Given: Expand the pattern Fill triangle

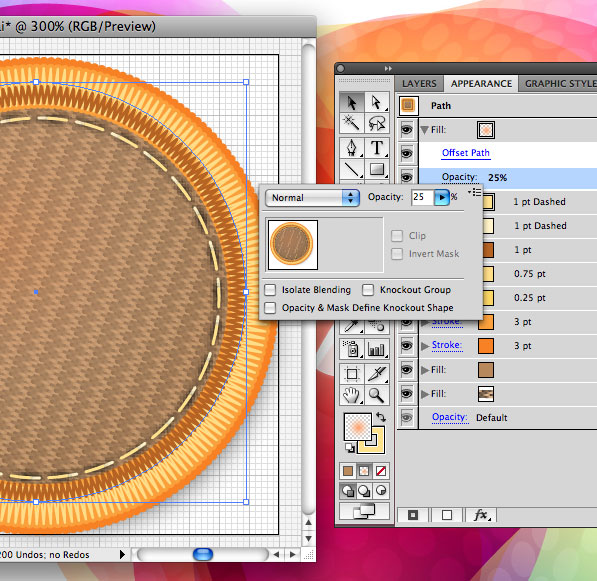Looking at the screenshot, I should (x=425, y=394).
